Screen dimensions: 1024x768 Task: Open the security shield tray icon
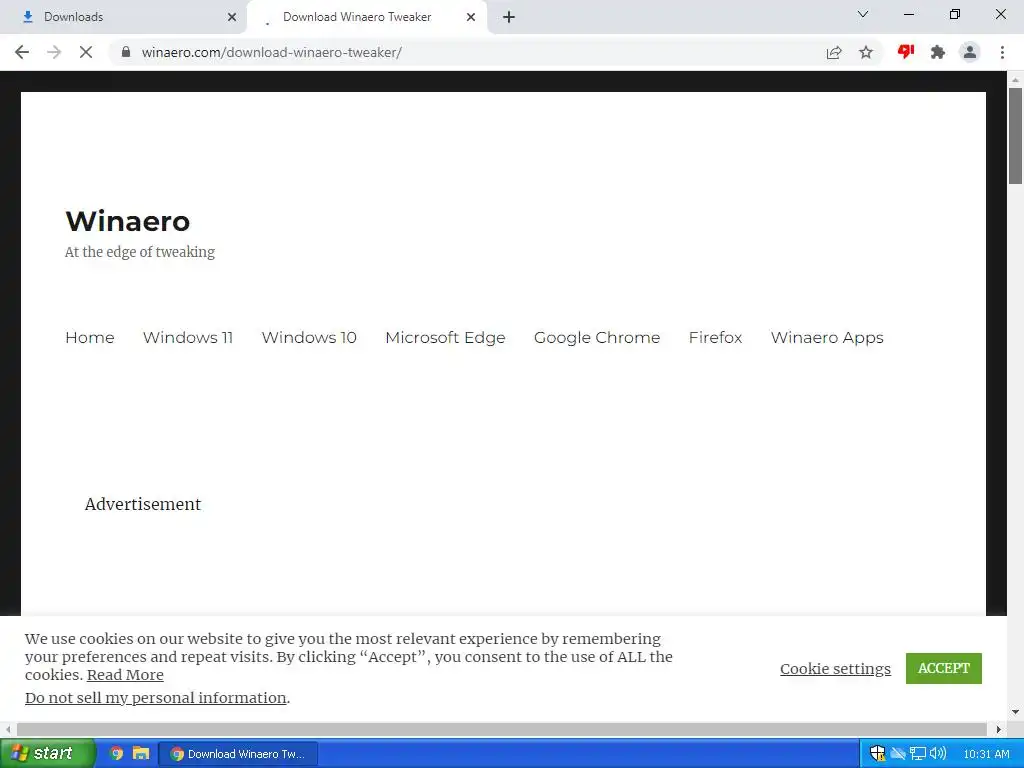877,754
